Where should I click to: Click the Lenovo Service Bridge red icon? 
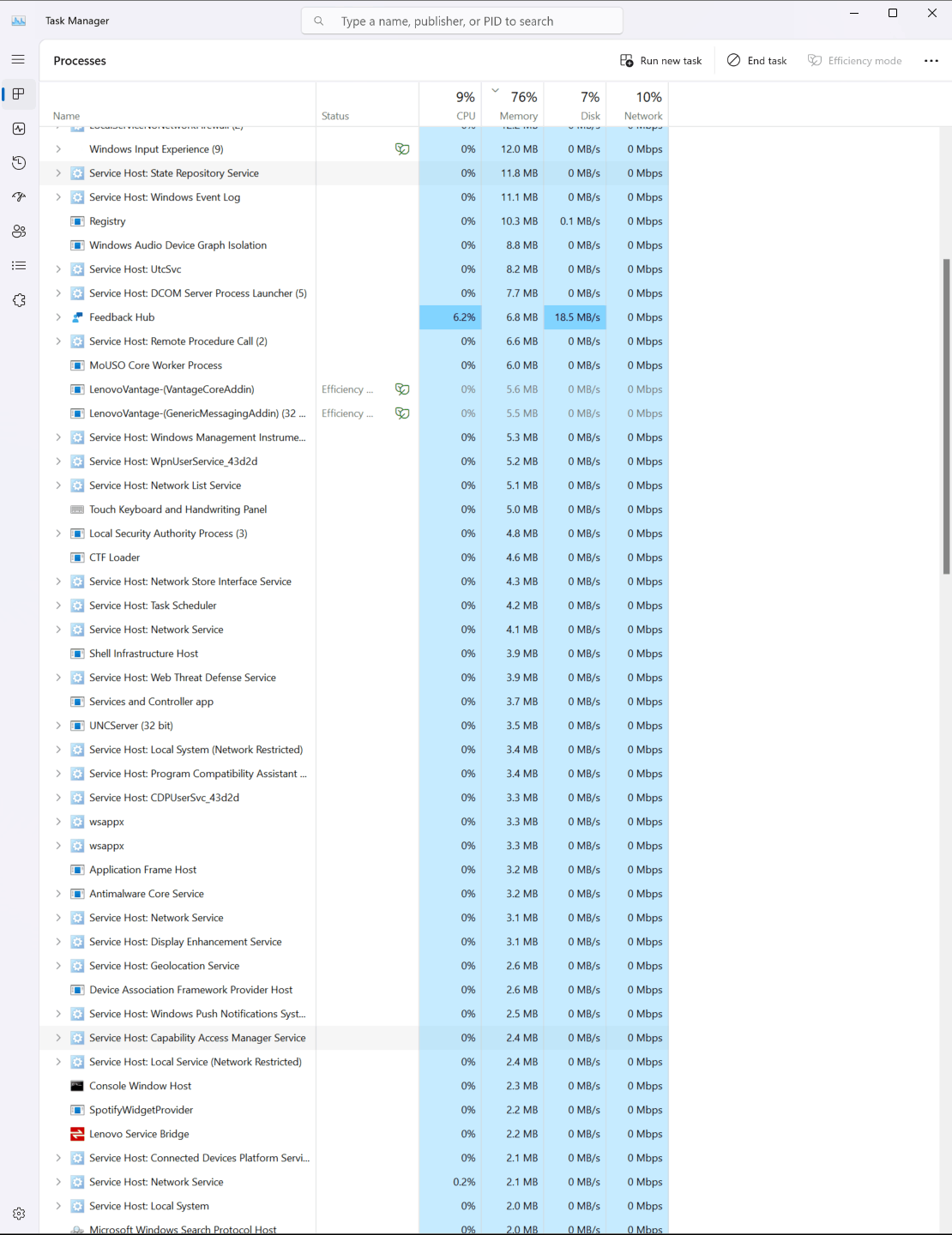point(77,1134)
